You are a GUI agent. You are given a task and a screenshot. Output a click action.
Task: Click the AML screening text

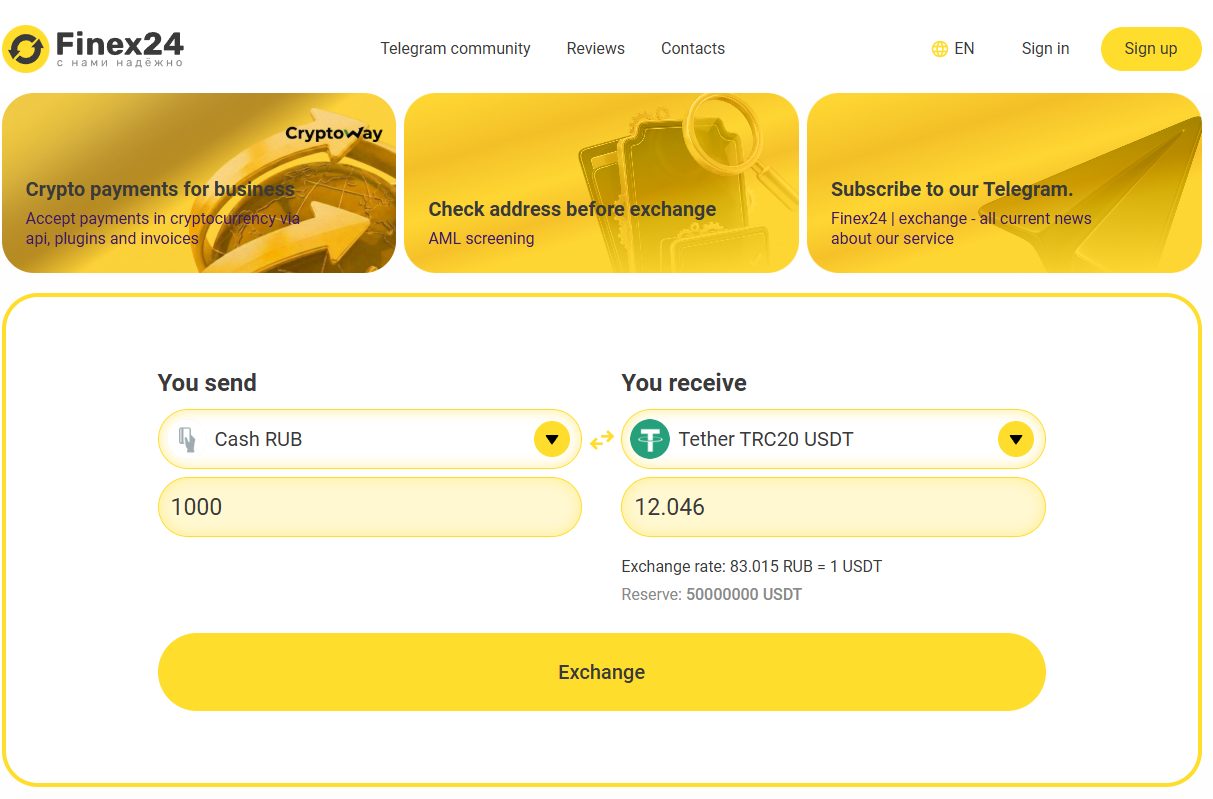coord(481,238)
